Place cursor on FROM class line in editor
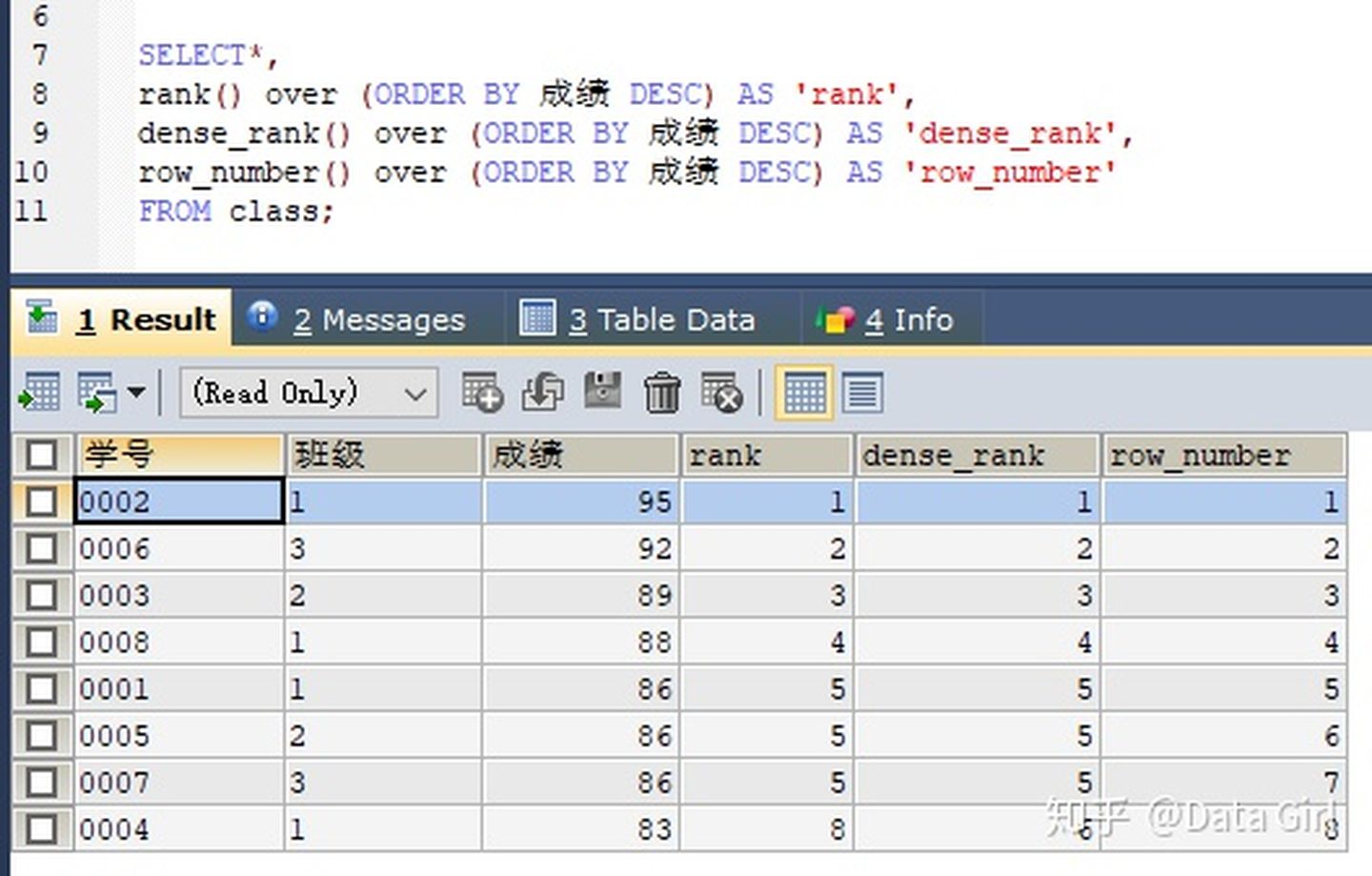This screenshot has height=876, width=1372. coord(236,211)
